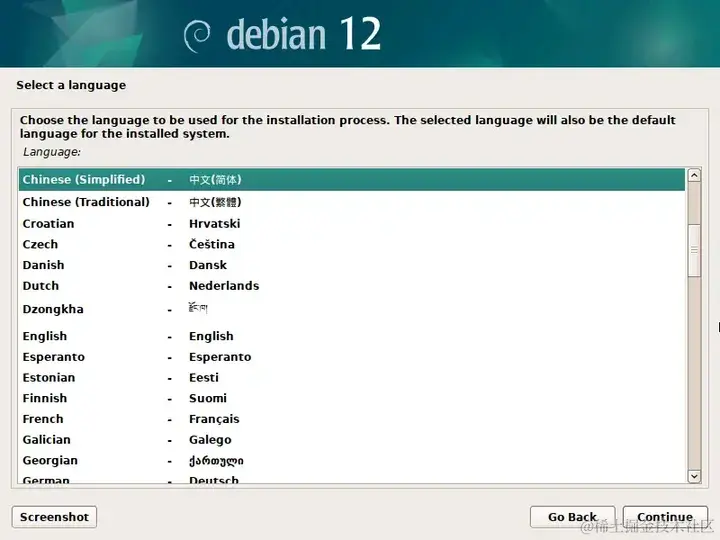Select Chinese (Traditional) language row
Screen dimensions: 720x540
click(x=352, y=202)
